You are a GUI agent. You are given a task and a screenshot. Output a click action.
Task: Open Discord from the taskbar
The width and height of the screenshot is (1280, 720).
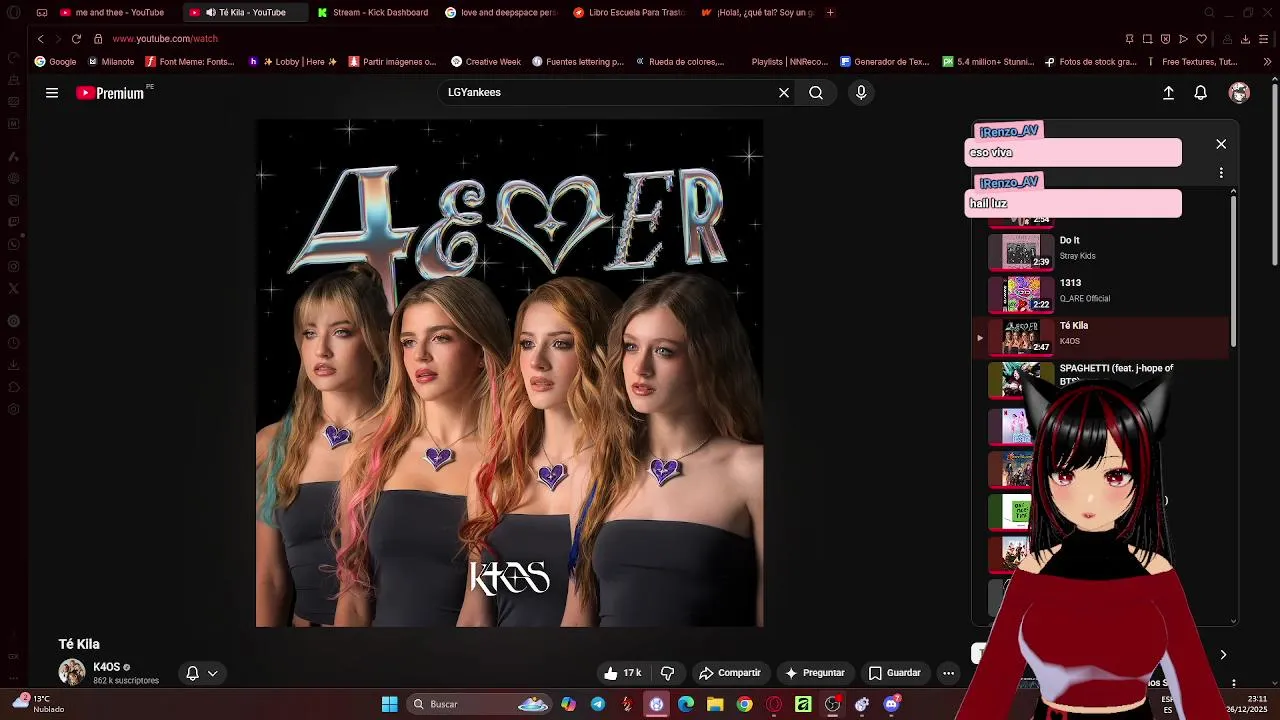coord(891,704)
